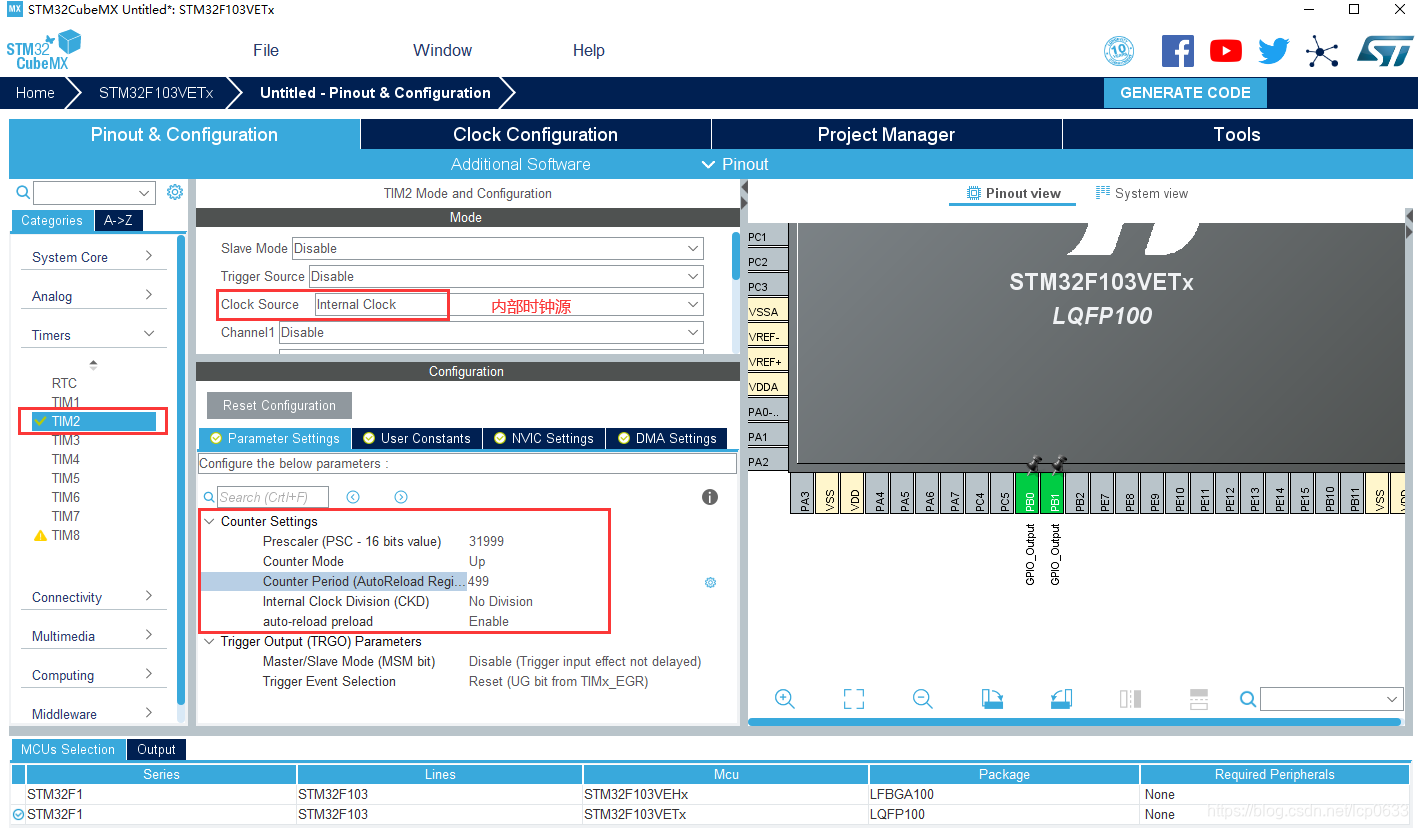Expand the System Core category
The image size is (1418, 829).
93,257
